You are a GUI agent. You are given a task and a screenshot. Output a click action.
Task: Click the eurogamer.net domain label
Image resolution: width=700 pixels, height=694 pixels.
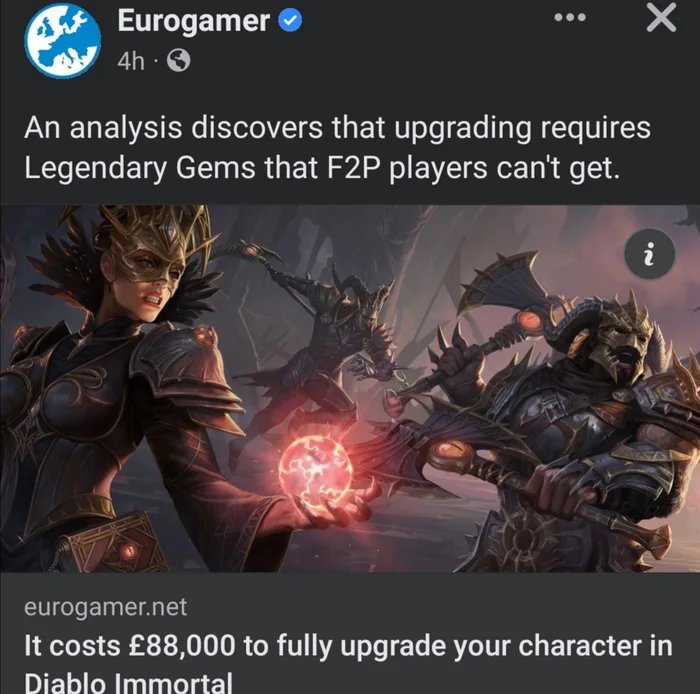(105, 607)
